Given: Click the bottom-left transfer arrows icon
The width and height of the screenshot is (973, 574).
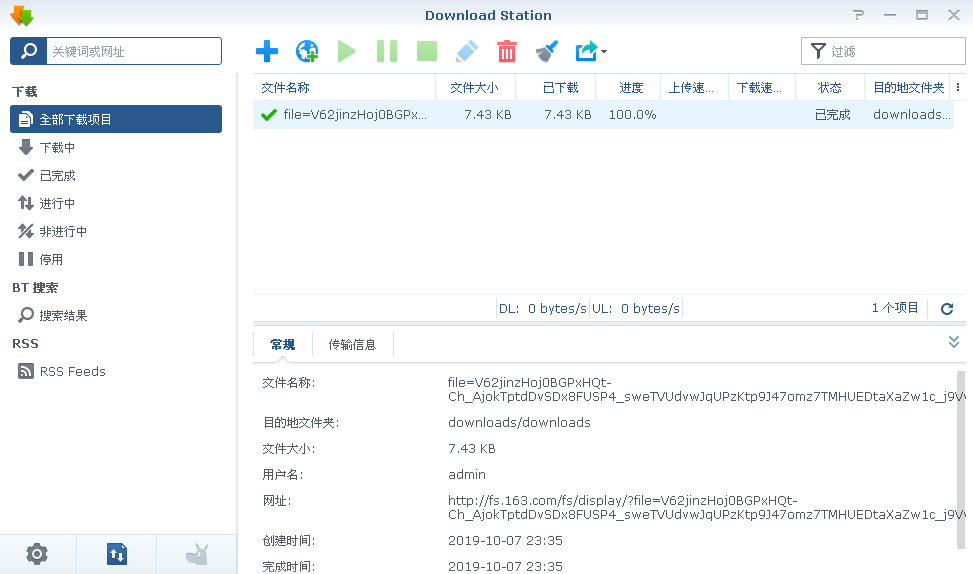Looking at the screenshot, I should pos(117,554).
